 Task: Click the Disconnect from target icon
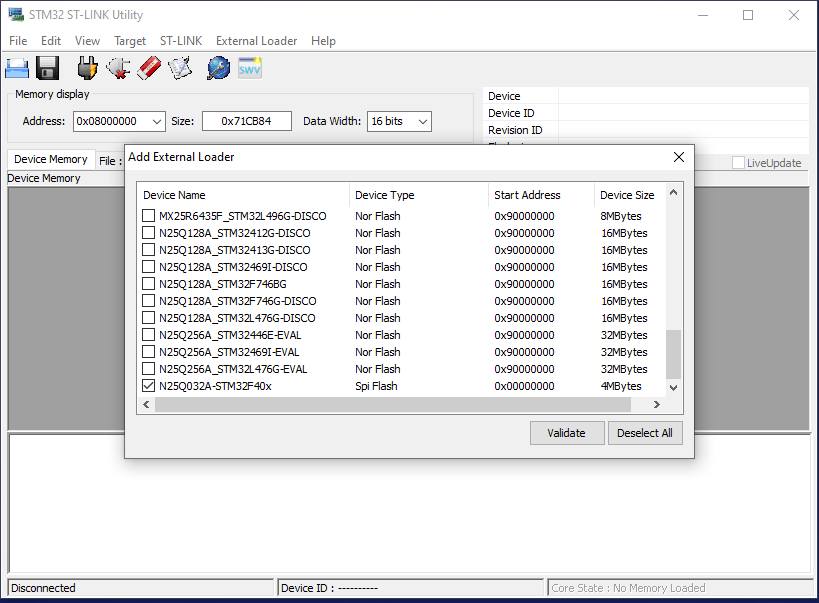119,68
